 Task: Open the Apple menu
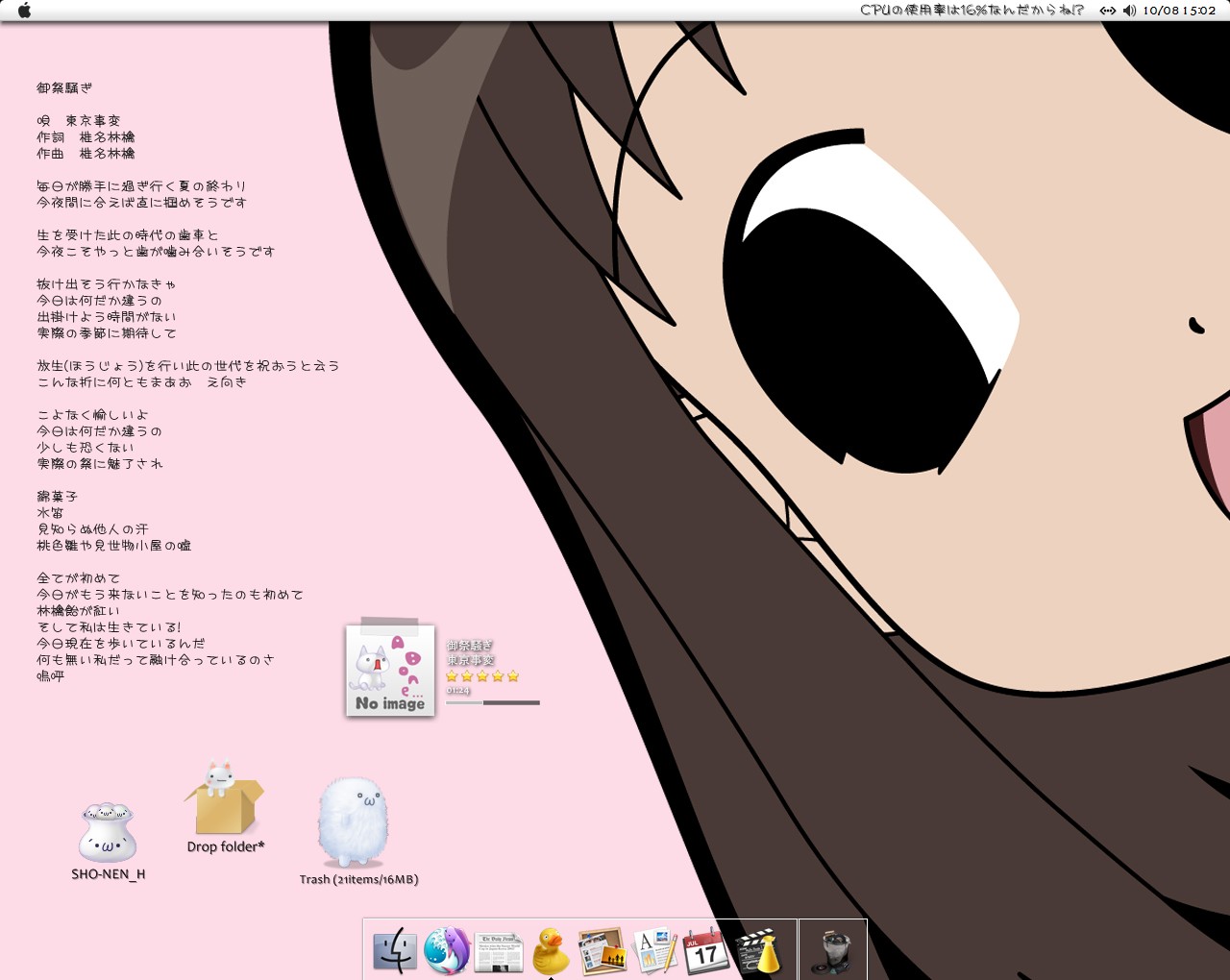point(24,11)
